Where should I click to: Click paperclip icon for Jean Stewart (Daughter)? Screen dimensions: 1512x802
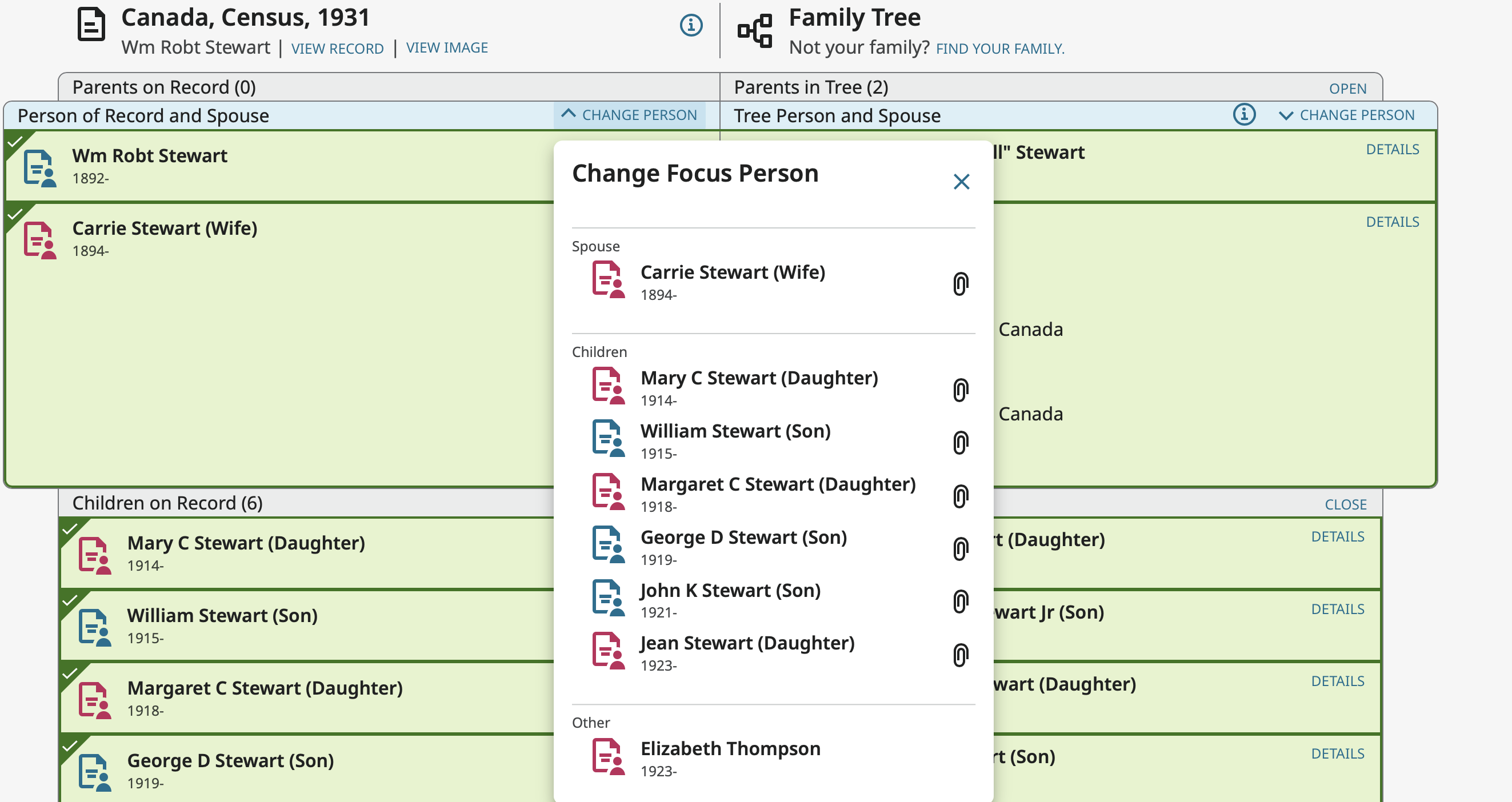959,655
